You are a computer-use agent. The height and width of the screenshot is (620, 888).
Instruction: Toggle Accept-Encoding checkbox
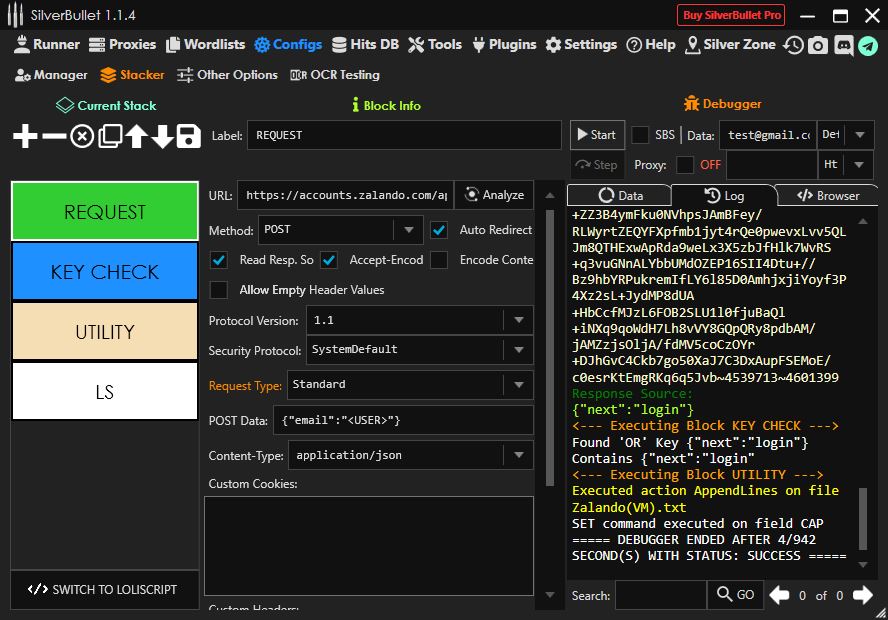329,260
